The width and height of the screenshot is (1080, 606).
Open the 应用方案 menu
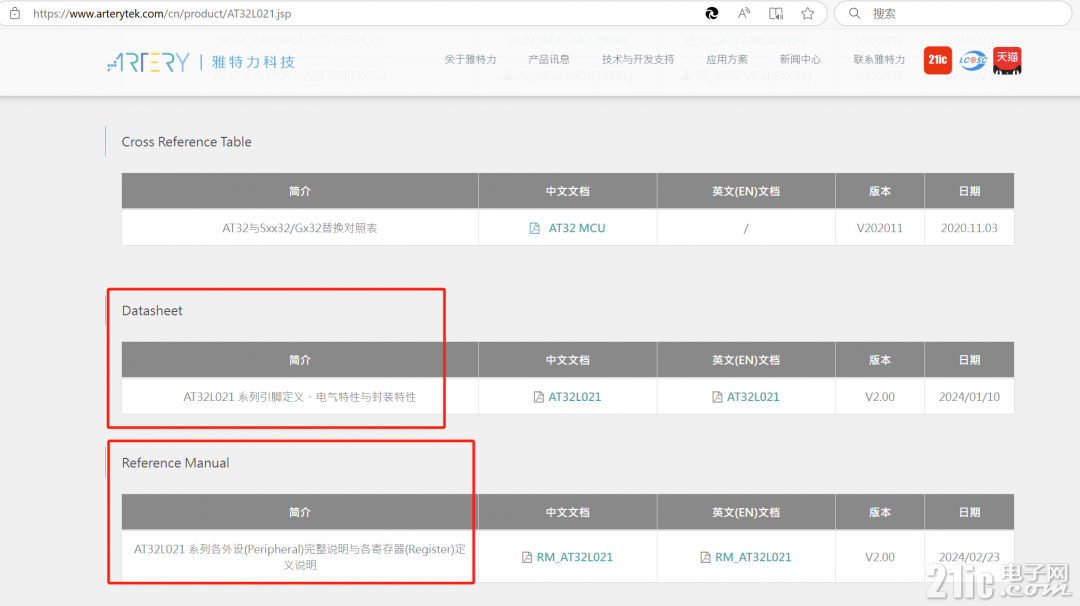point(727,59)
